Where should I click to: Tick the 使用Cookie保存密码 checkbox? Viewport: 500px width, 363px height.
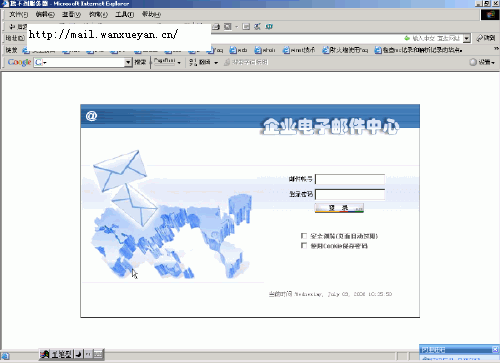click(304, 246)
